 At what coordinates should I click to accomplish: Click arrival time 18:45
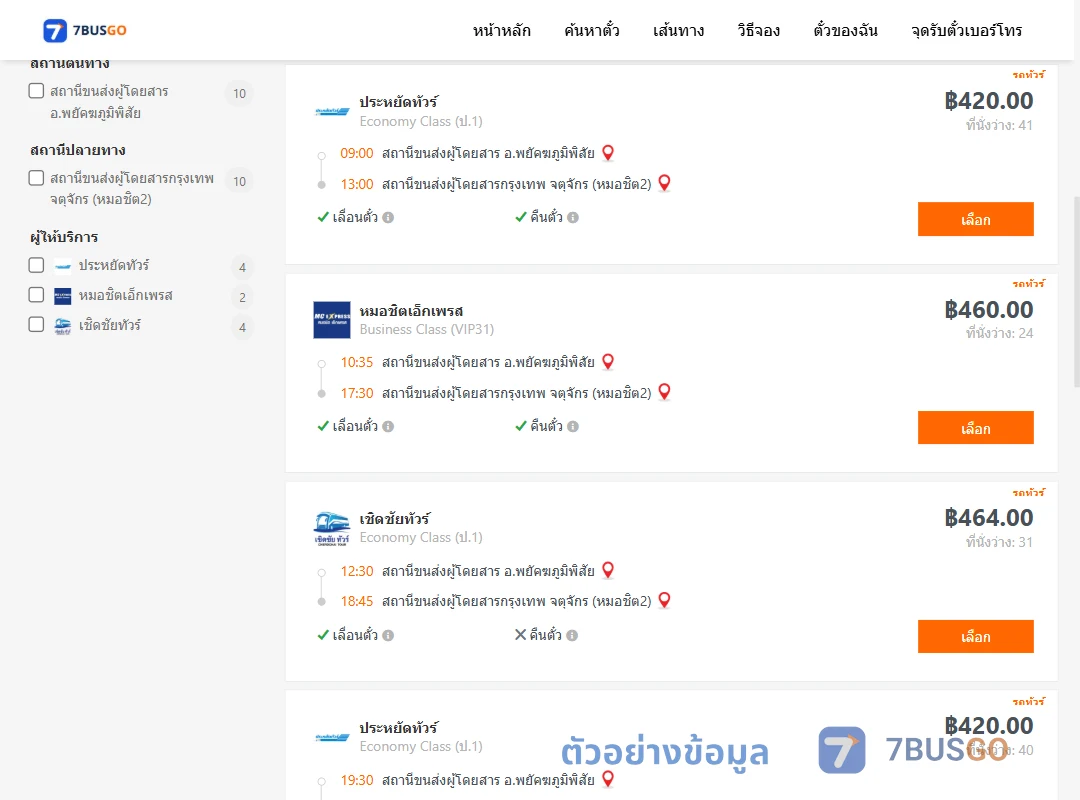(x=356, y=602)
